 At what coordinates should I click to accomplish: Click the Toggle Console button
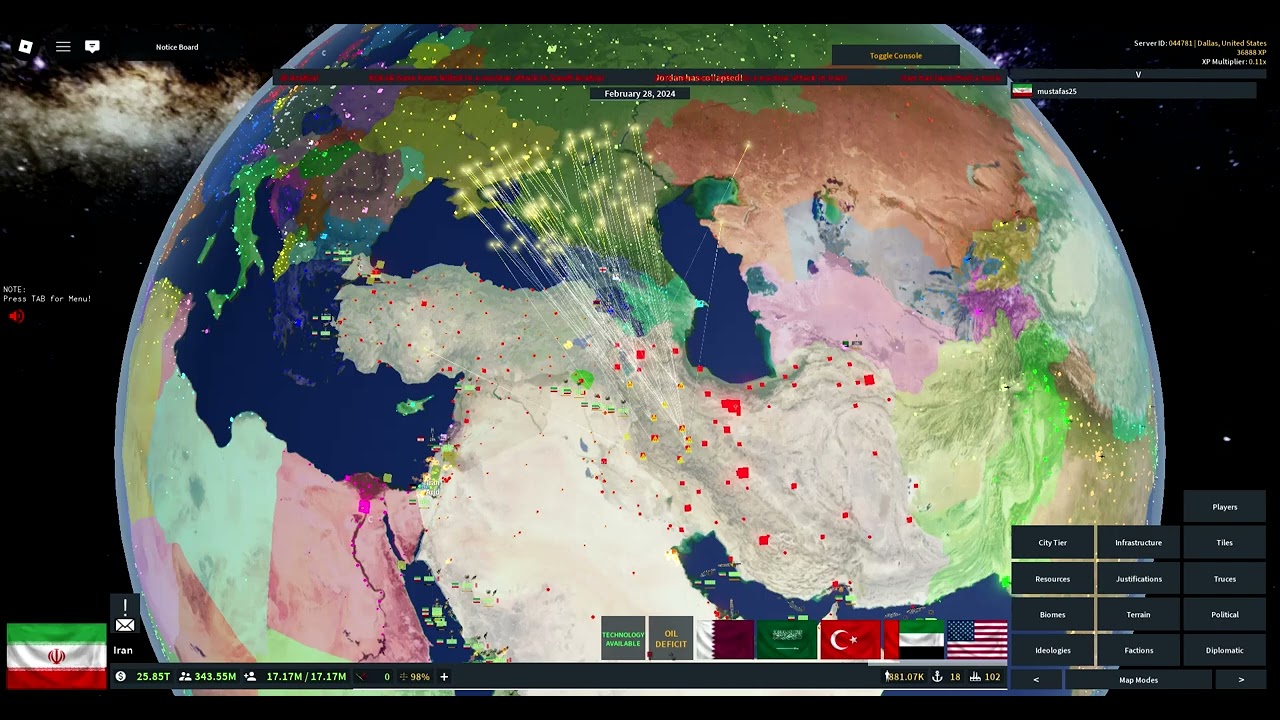[896, 56]
